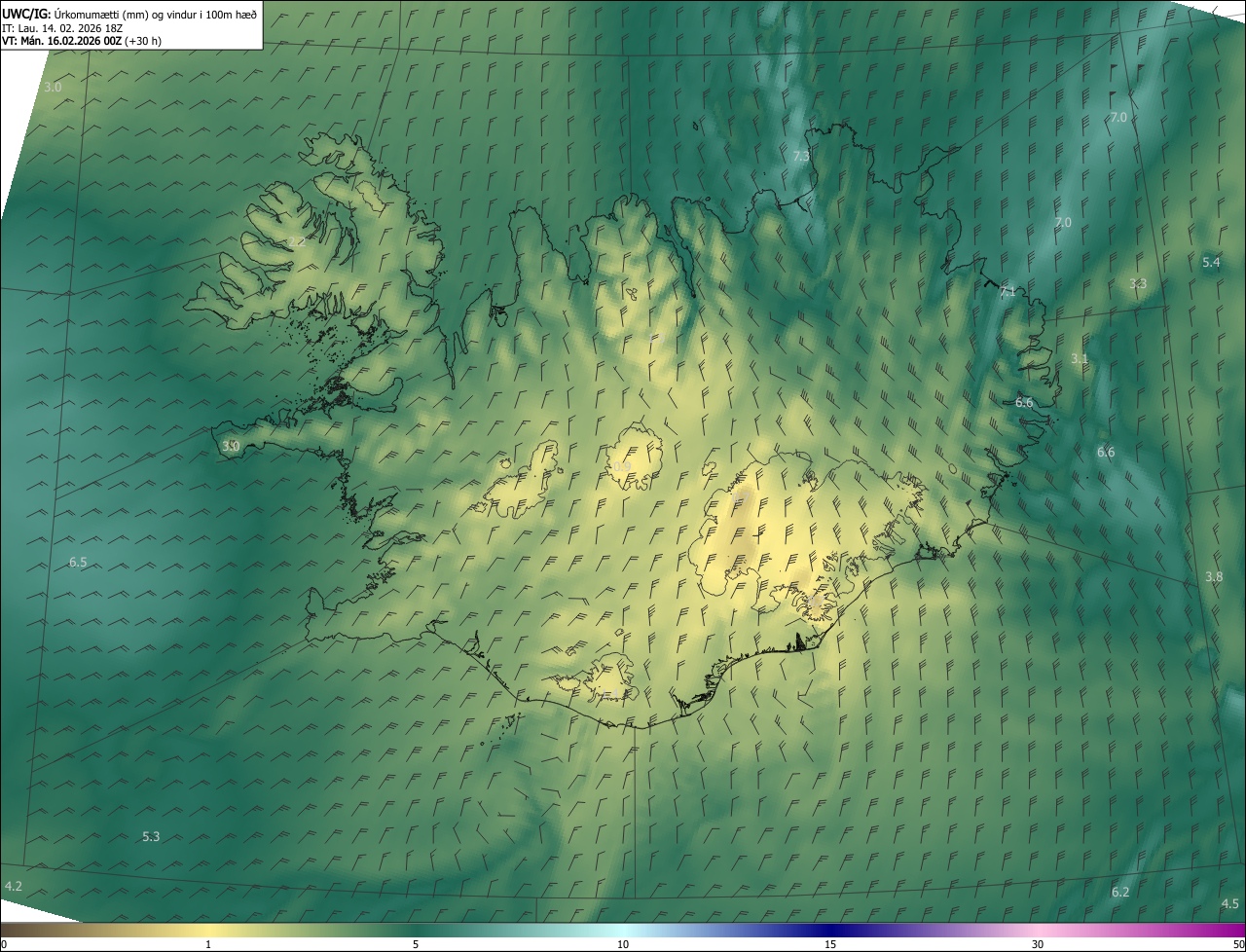Viewport: 1246px width, 952px height.
Task: Click the colorbar tick label 1
Action: tap(208, 944)
